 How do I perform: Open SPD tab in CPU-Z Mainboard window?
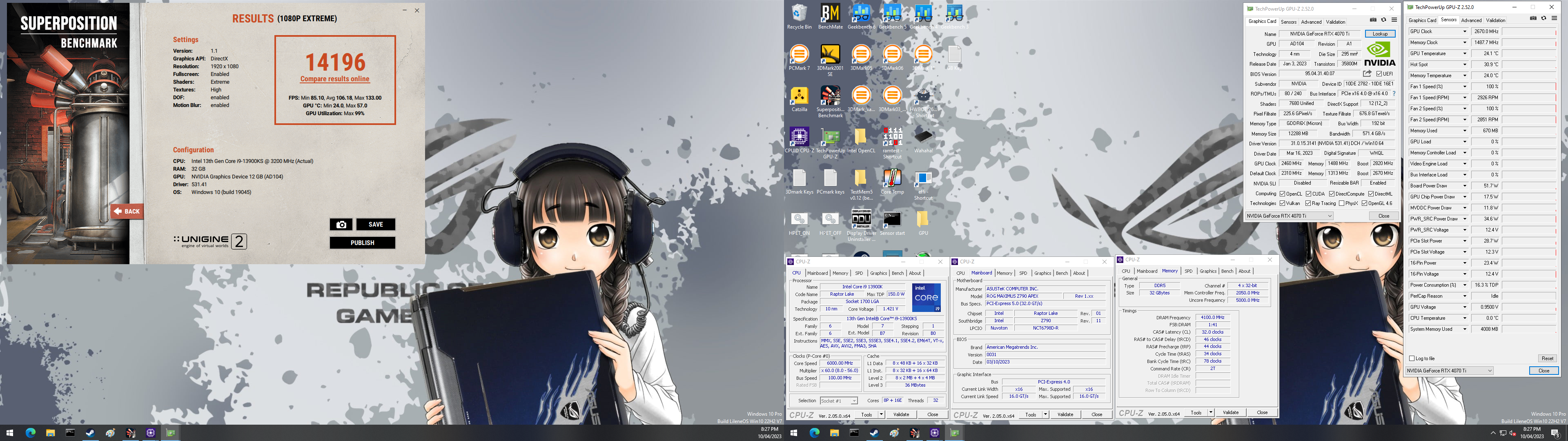tap(1023, 273)
